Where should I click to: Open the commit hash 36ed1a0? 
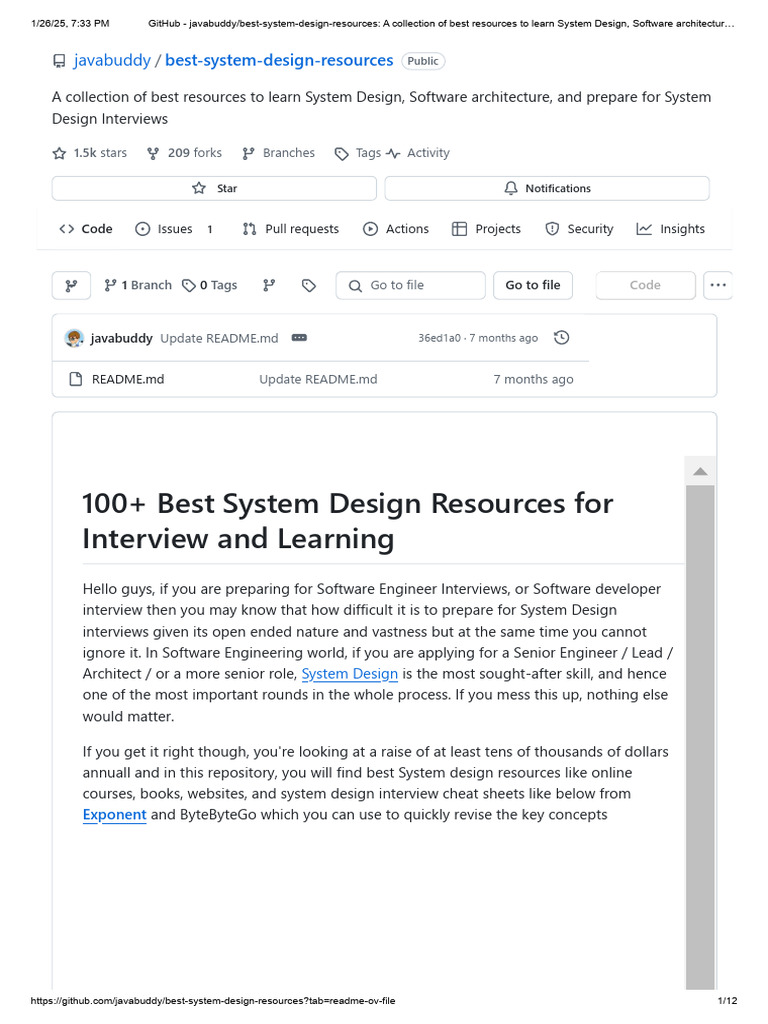coord(440,338)
